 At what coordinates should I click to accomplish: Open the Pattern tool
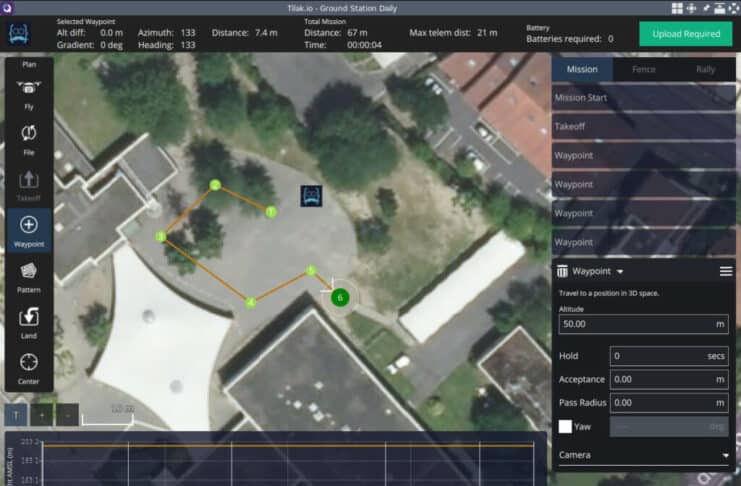[x=28, y=278]
